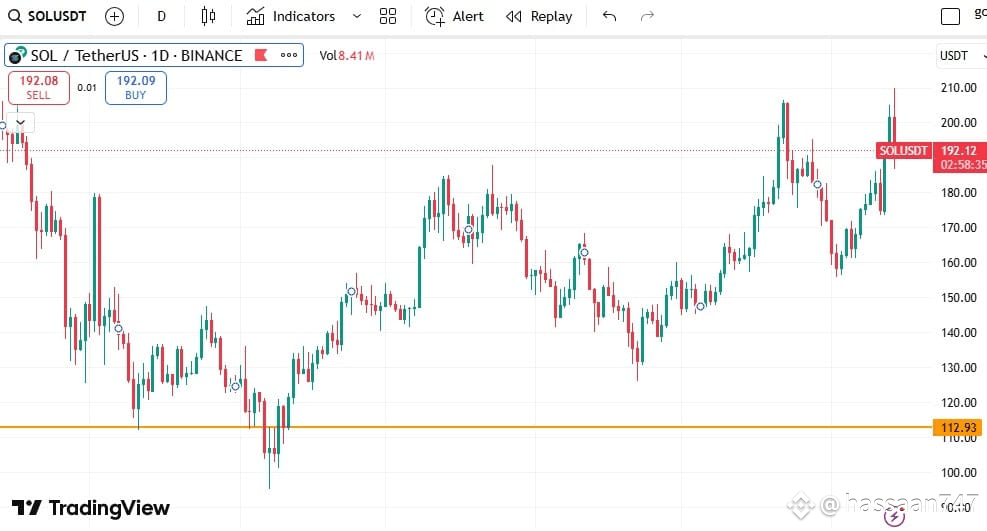Collapse the legend with chevron arrow
This screenshot has width=987, height=531.
click(x=21, y=122)
